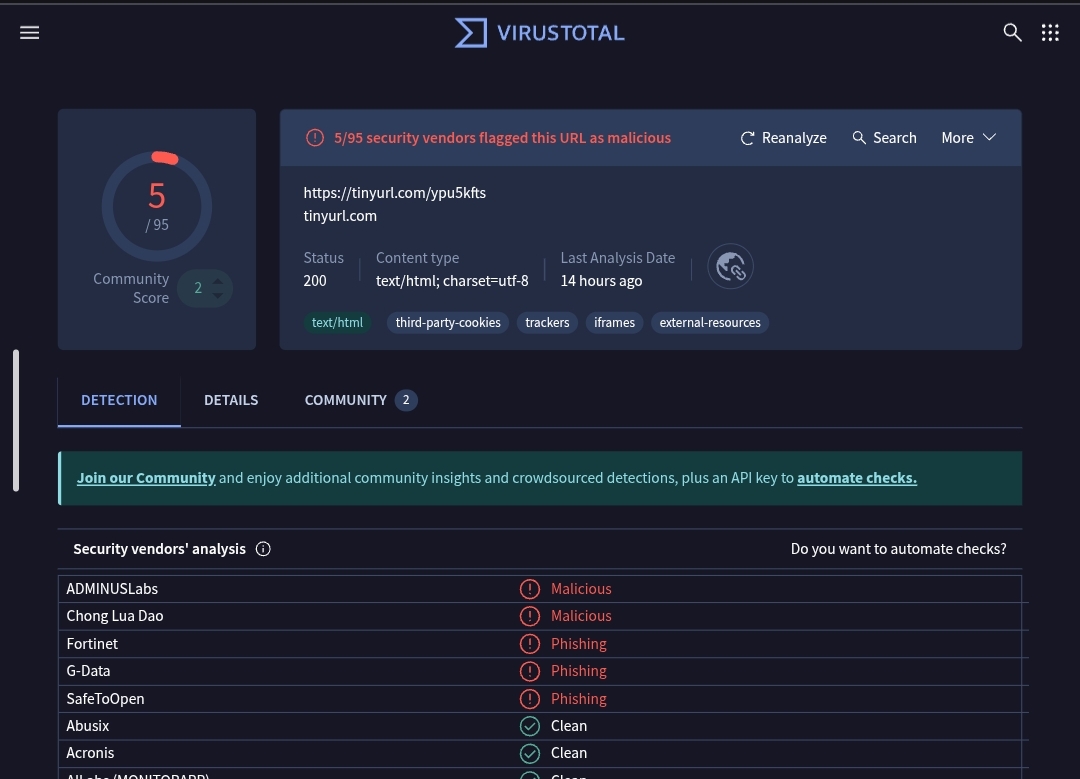Screen dimensions: 1080x779
Task: Open the Community tab
Action: pyautogui.click(x=345, y=400)
